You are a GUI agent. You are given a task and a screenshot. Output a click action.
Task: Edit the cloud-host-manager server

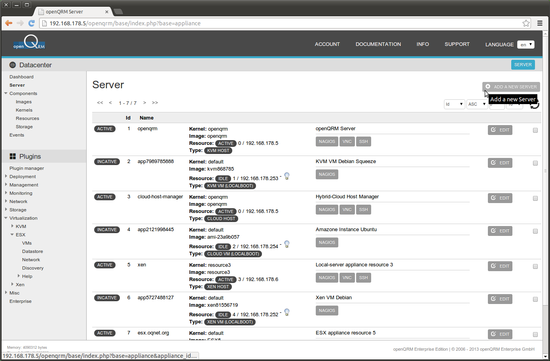click(x=500, y=198)
